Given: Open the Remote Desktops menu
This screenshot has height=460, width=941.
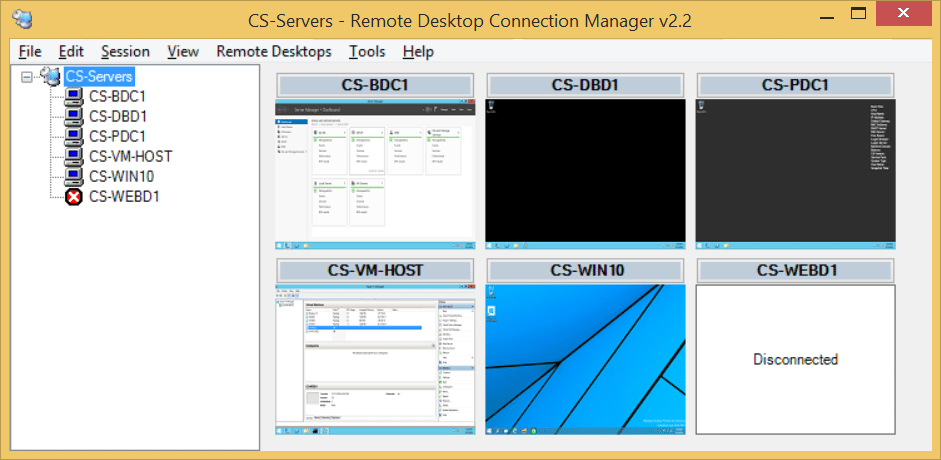Looking at the screenshot, I should [274, 52].
